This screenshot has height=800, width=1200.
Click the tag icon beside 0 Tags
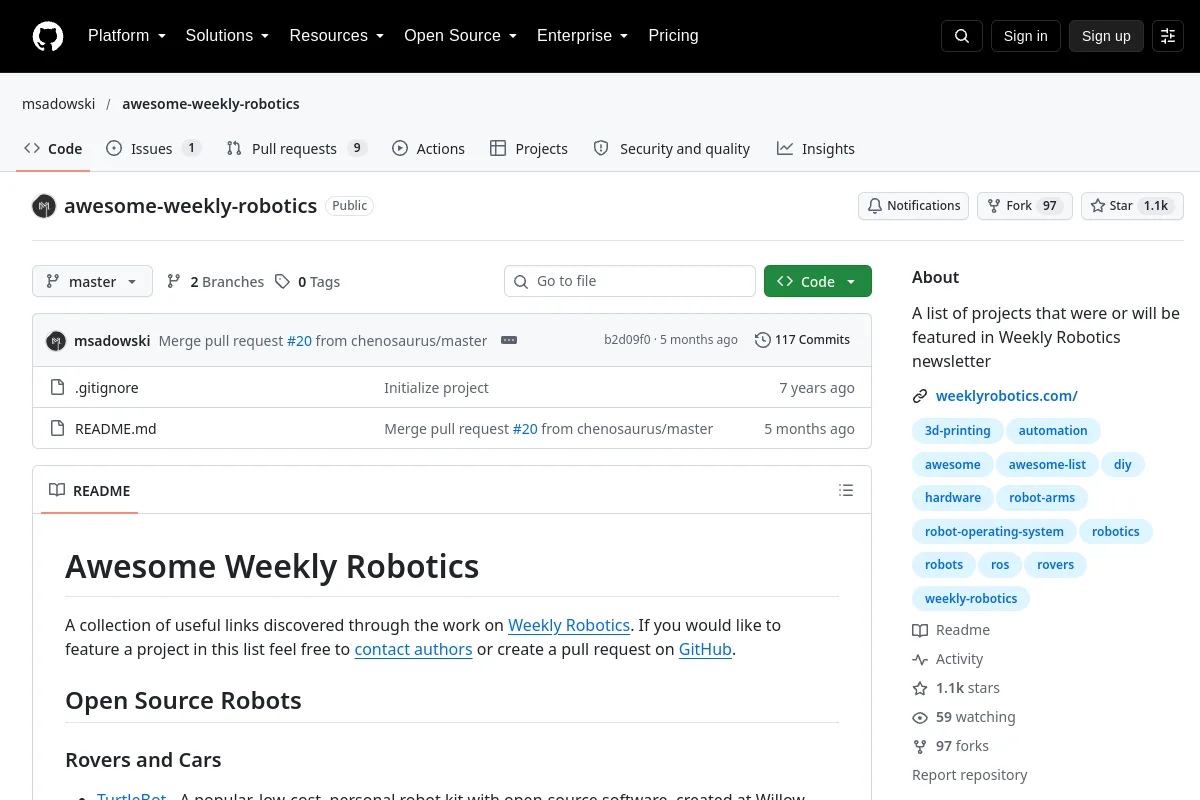click(x=282, y=282)
